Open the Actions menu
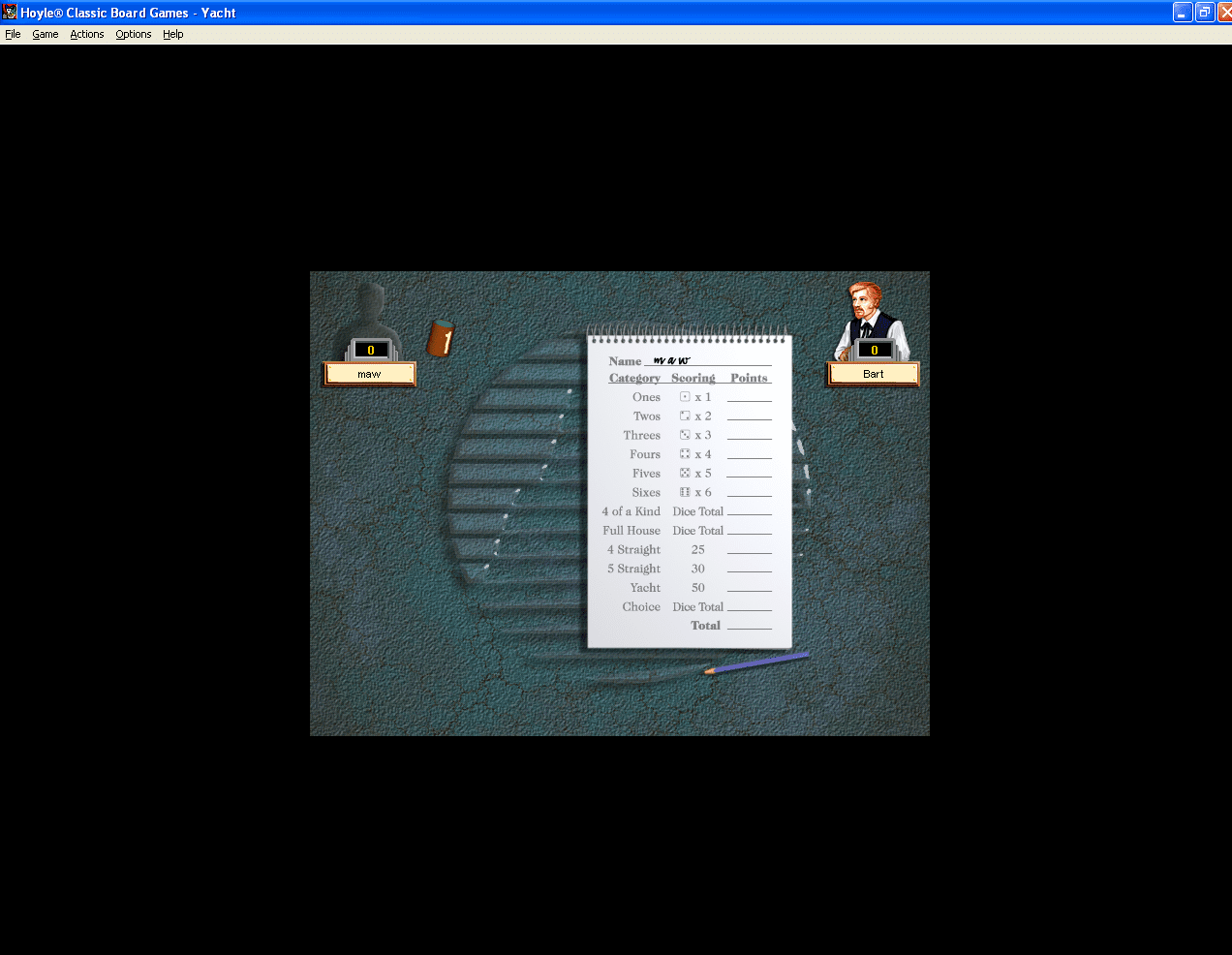The image size is (1232, 955). [86, 34]
